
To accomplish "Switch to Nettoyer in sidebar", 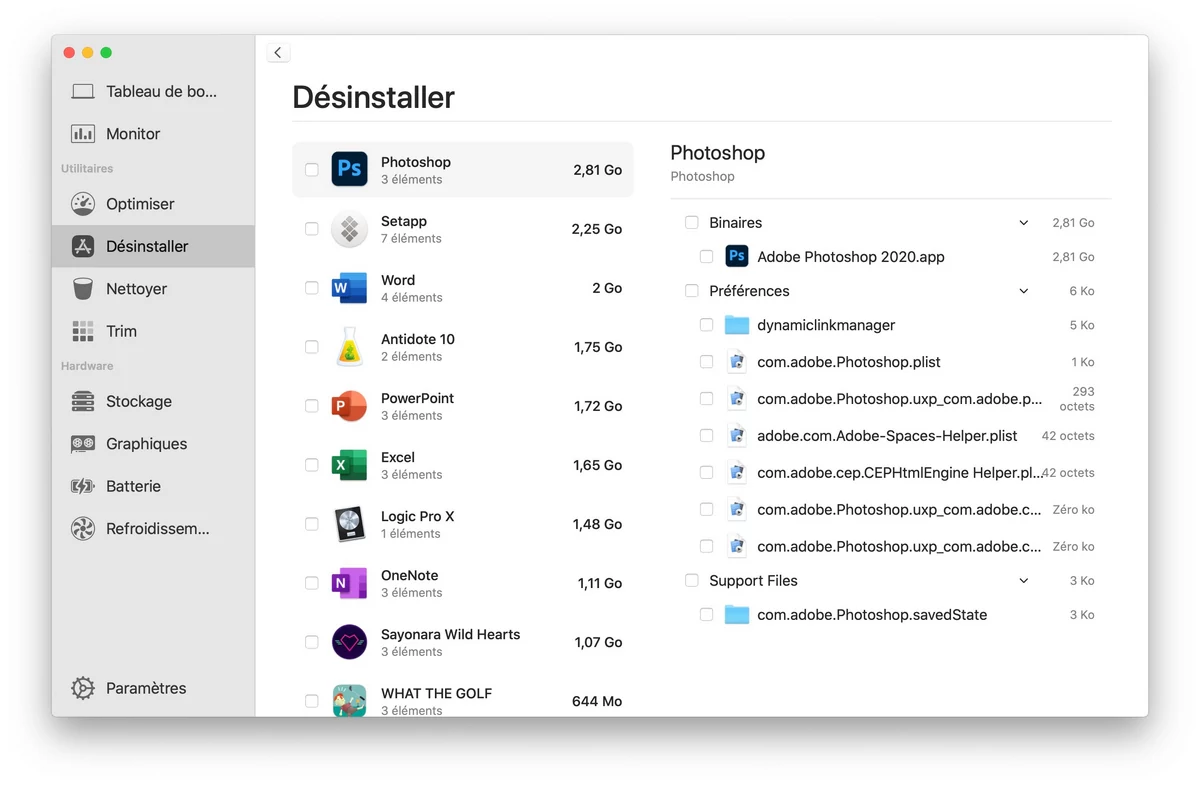I will tap(153, 289).
